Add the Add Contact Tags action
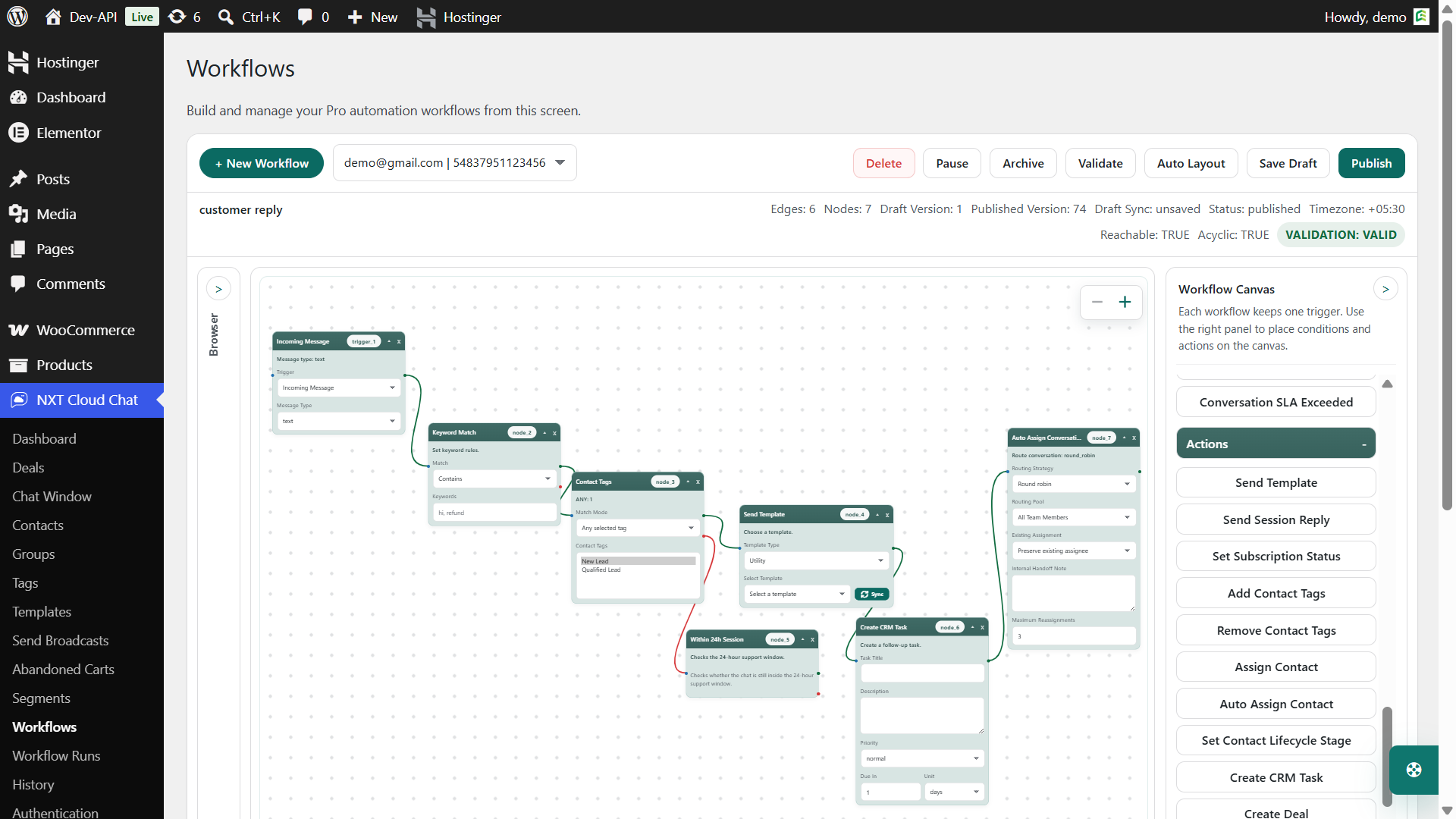This screenshot has width=1456, height=819. click(x=1276, y=593)
